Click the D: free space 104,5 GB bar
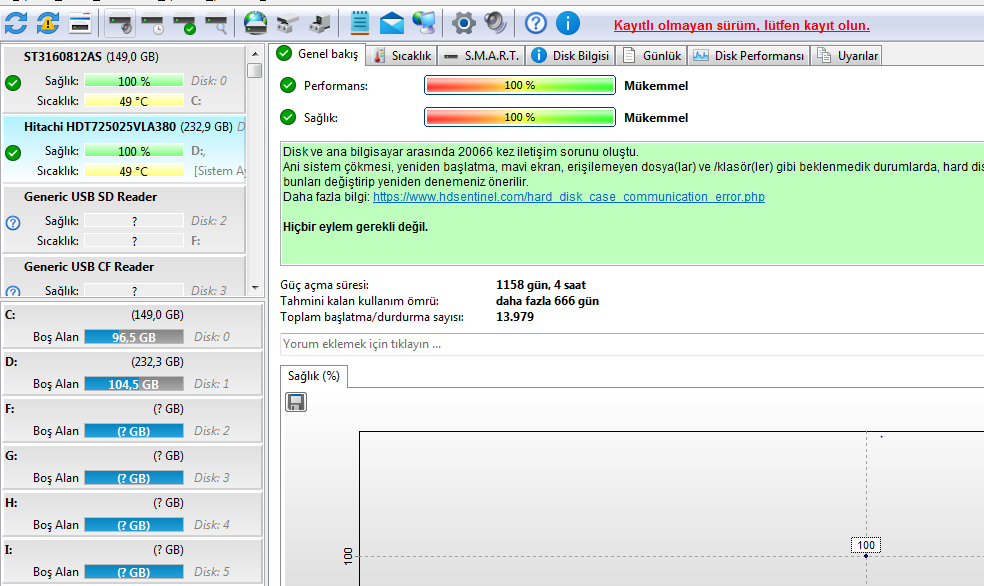984x586 pixels. click(134, 384)
